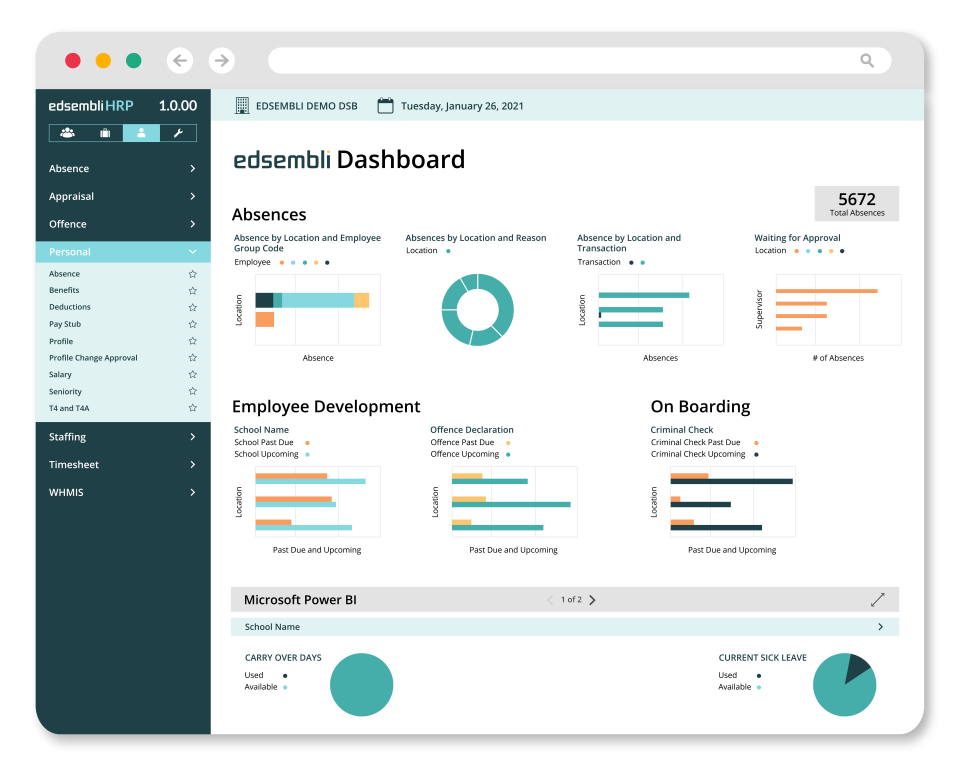
Task: Expand the Microsoft Power BI report fullscreen arrow
Action: 878,599
